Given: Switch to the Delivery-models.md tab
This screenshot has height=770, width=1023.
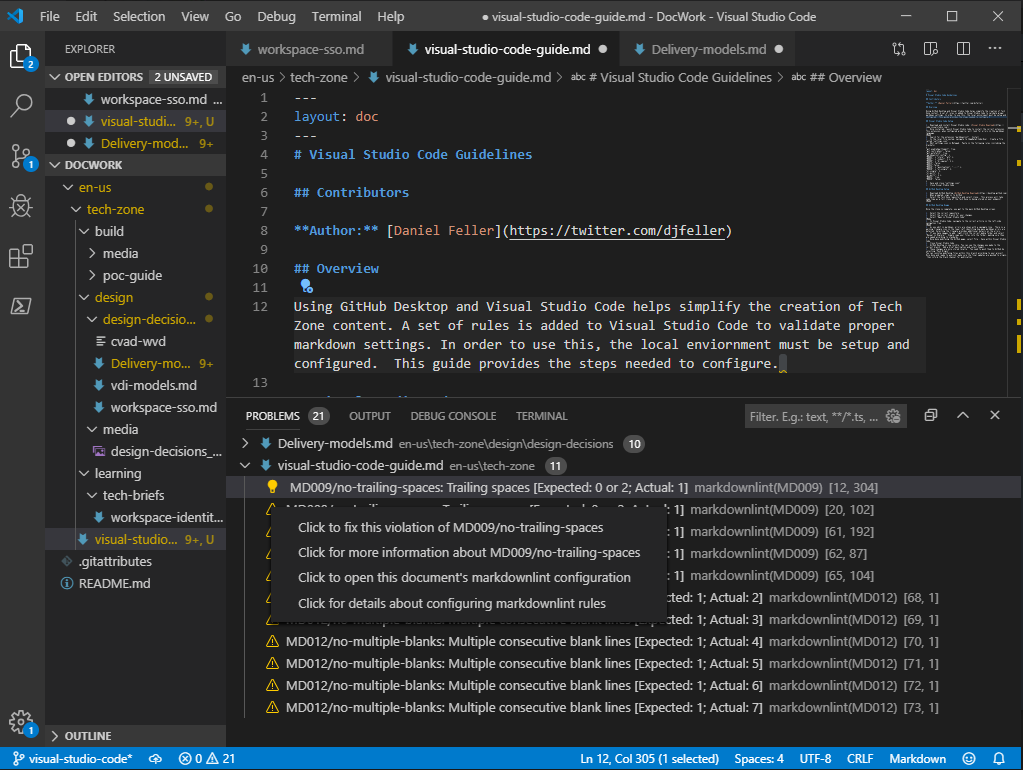Looking at the screenshot, I should point(710,48).
